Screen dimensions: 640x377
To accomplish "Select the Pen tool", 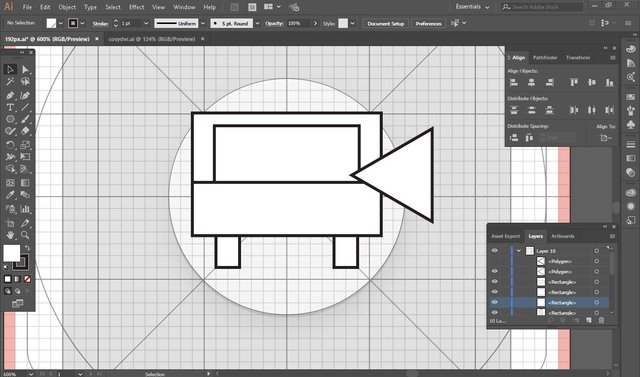I will 10,95.
